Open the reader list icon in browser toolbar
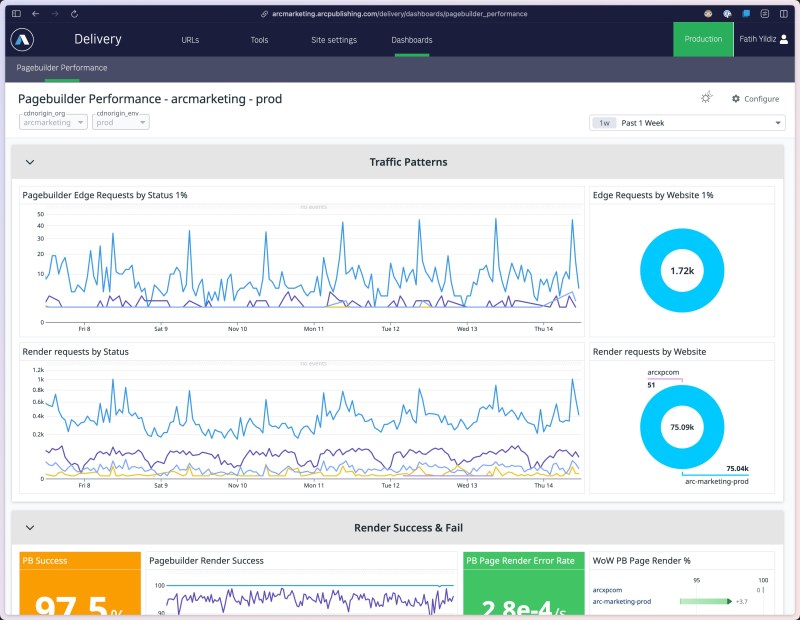The height and width of the screenshot is (620, 800). tap(765, 14)
